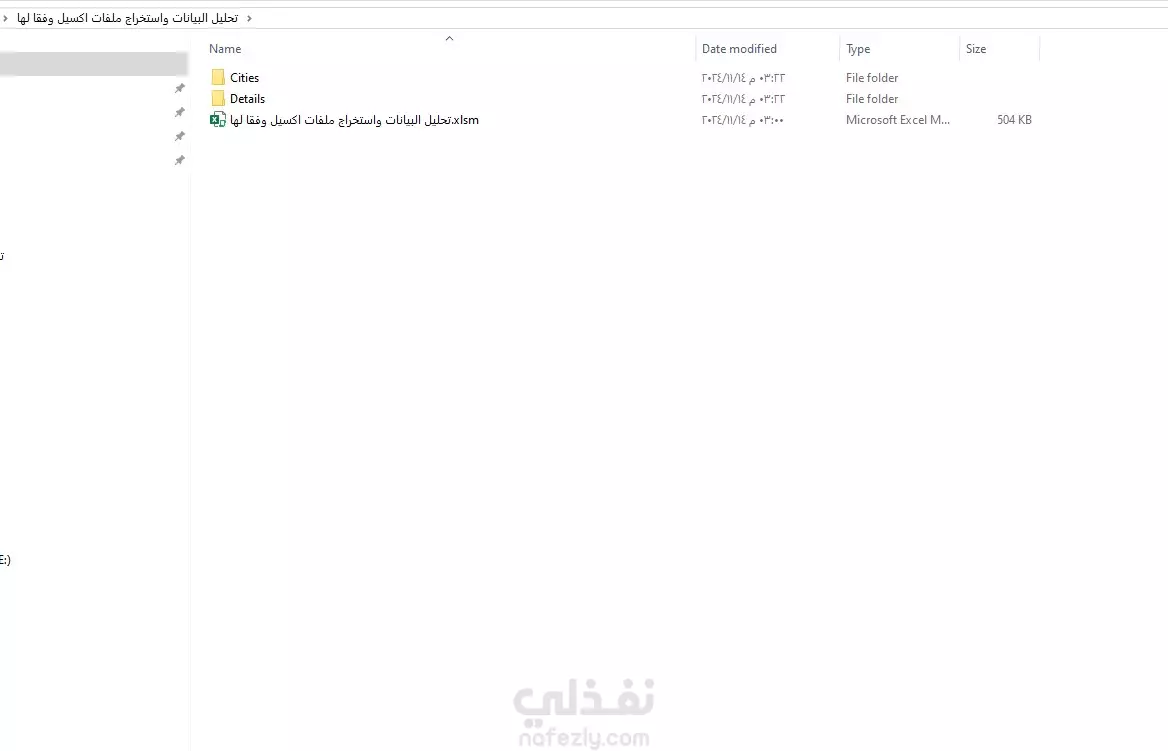Click the second pin icon in sidebar
This screenshot has height=751, width=1168.
tap(180, 112)
